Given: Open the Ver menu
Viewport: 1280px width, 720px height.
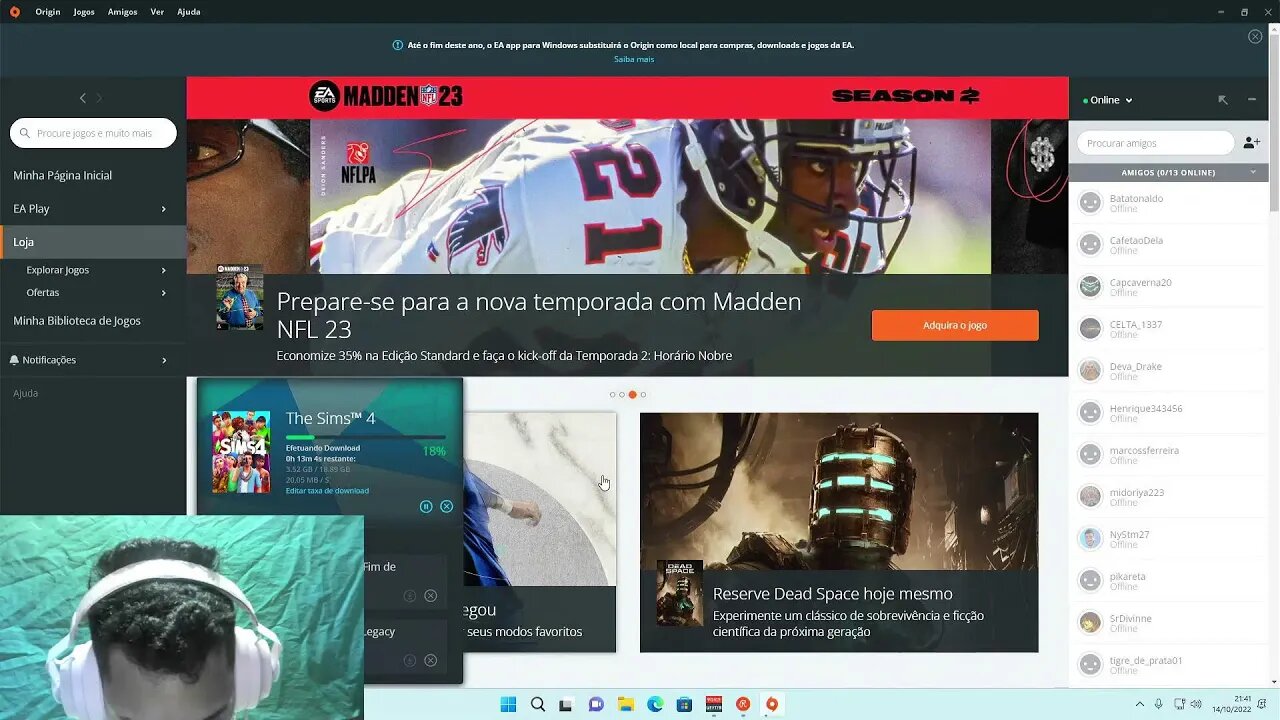Looking at the screenshot, I should point(157,12).
